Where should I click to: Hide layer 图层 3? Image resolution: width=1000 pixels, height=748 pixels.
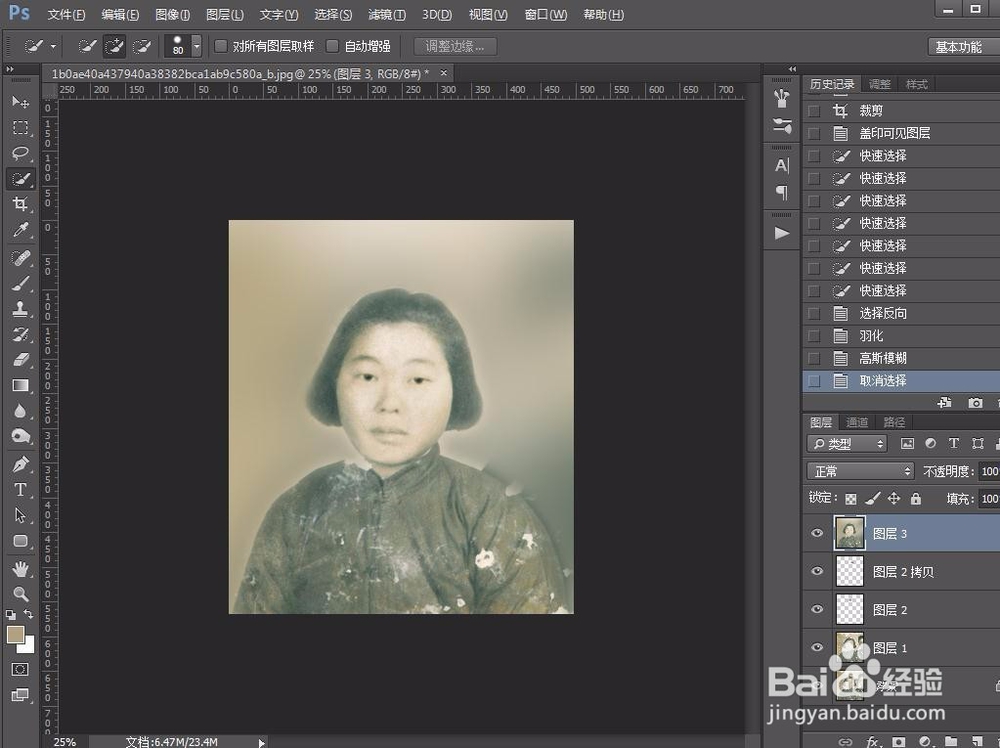[x=817, y=533]
